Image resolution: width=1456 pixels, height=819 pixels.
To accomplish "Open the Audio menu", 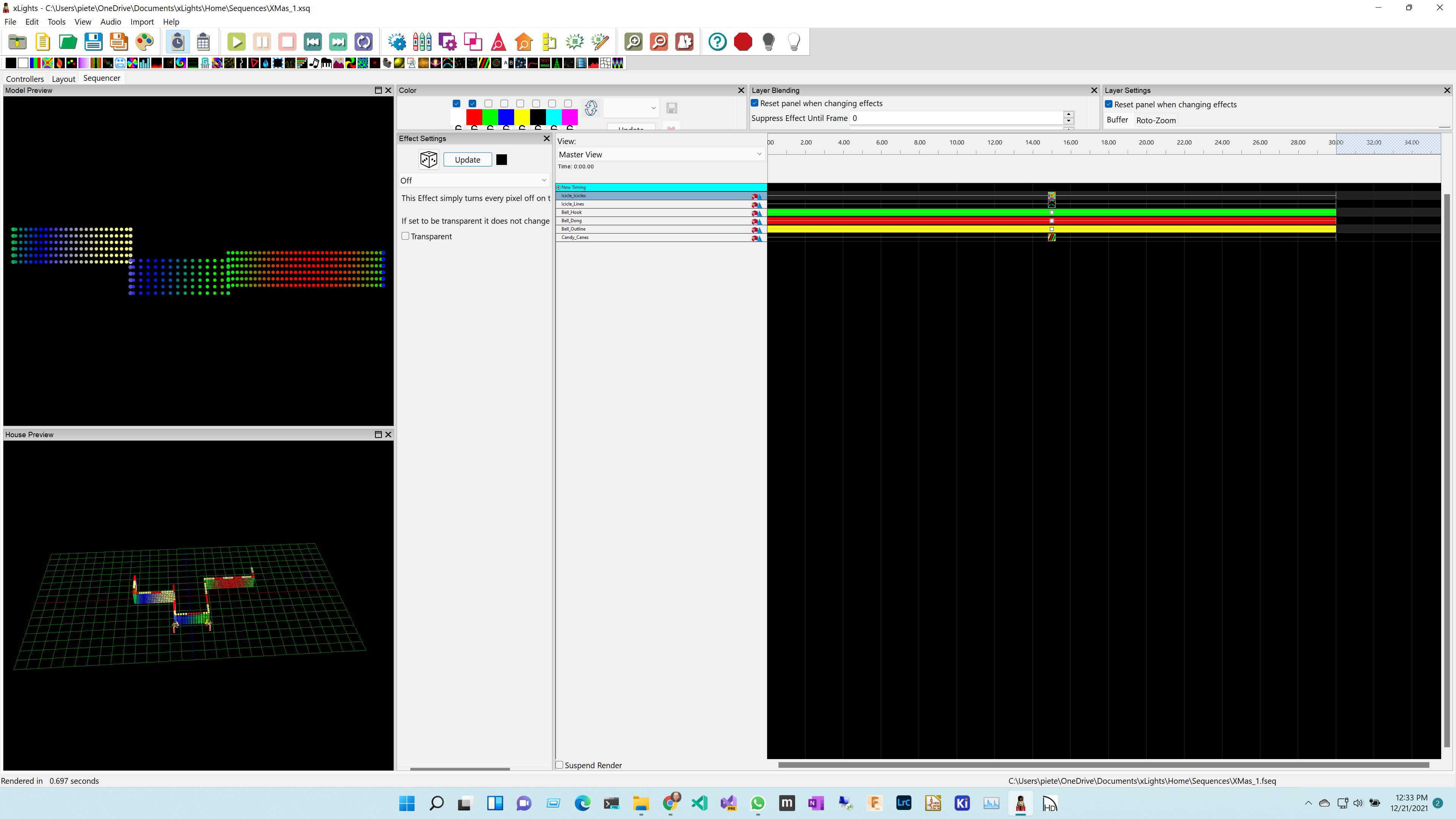I will tap(110, 22).
